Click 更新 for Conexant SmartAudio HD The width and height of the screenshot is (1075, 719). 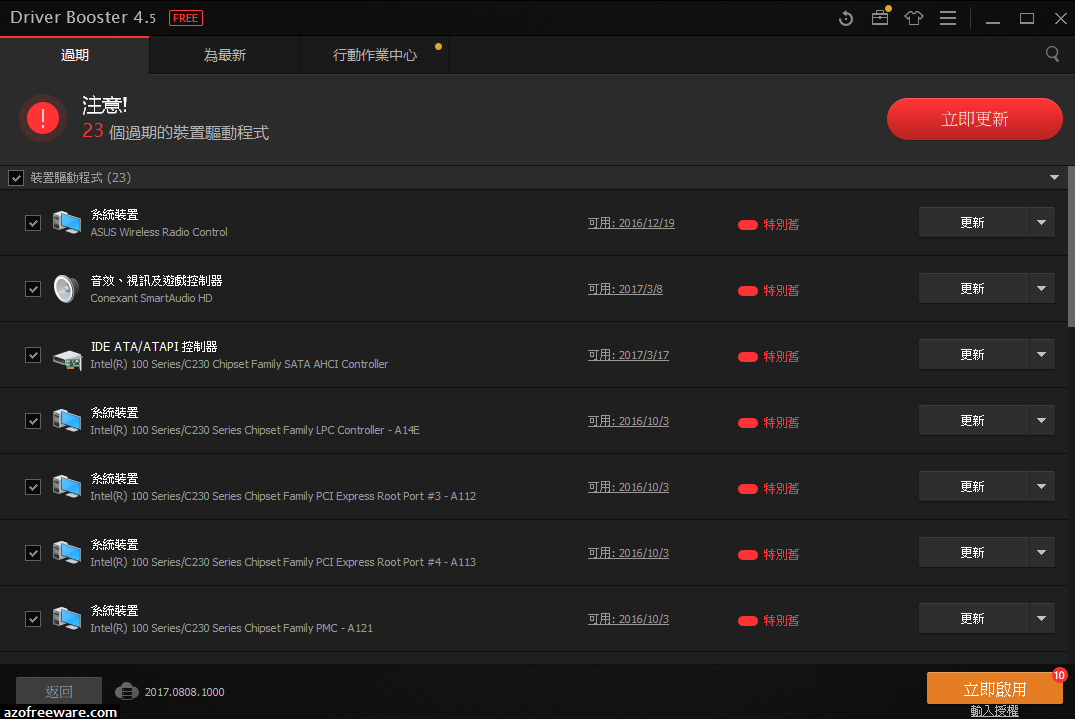(973, 289)
